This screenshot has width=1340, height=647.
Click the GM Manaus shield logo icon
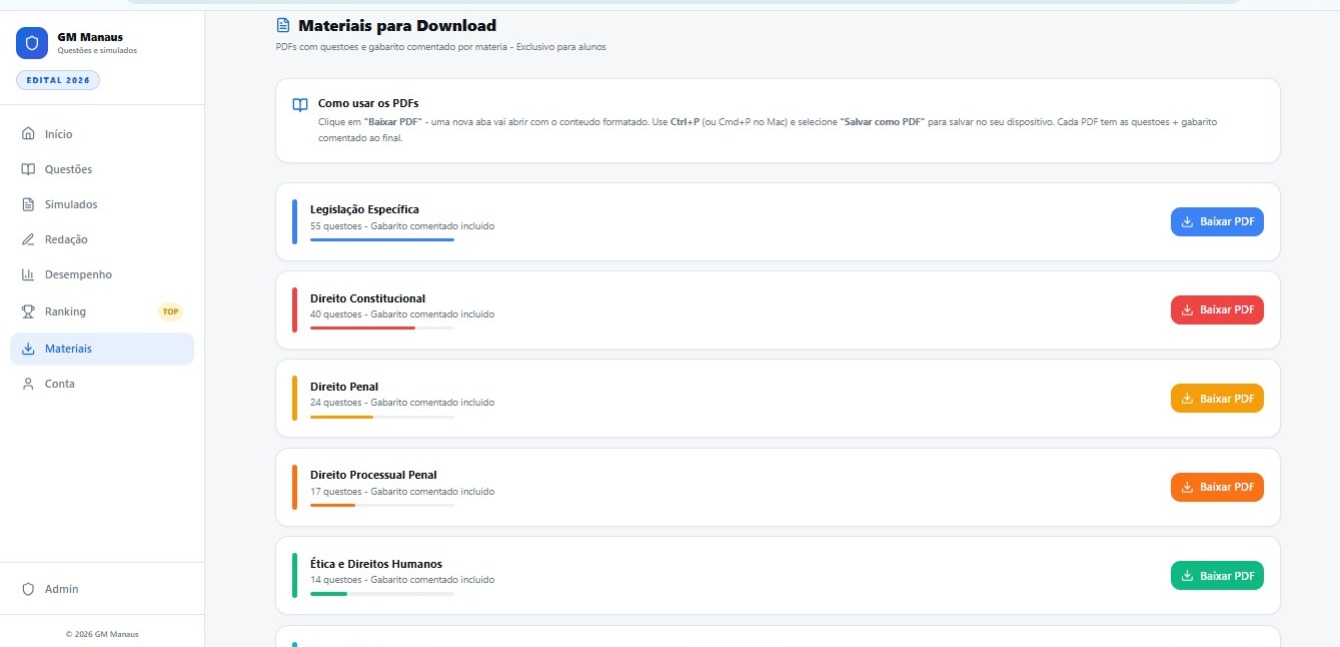point(32,44)
